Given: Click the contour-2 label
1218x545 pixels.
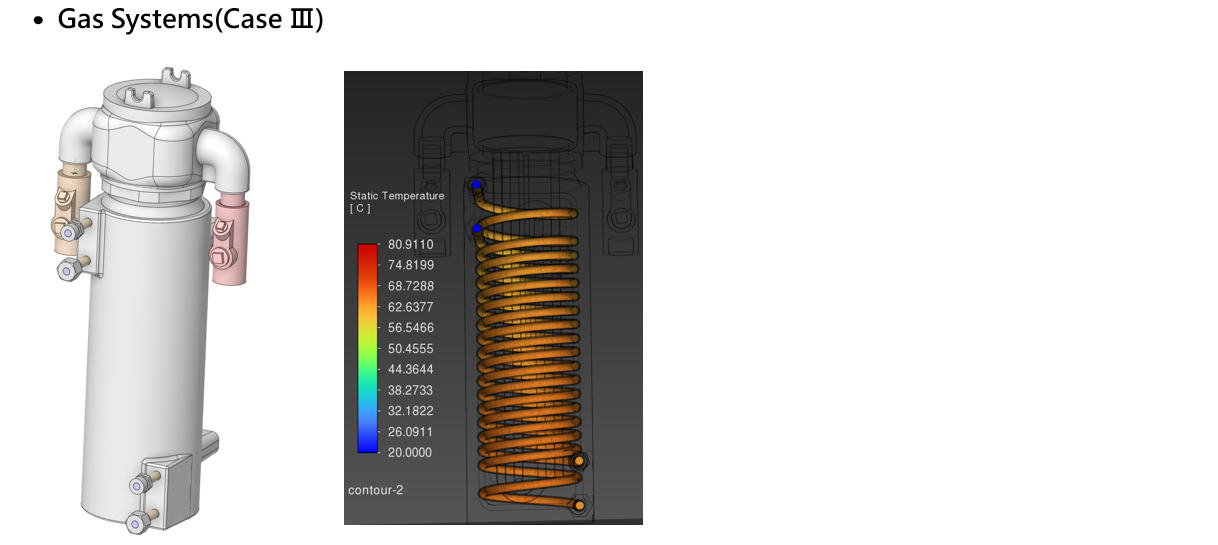Looking at the screenshot, I should pos(376,490).
